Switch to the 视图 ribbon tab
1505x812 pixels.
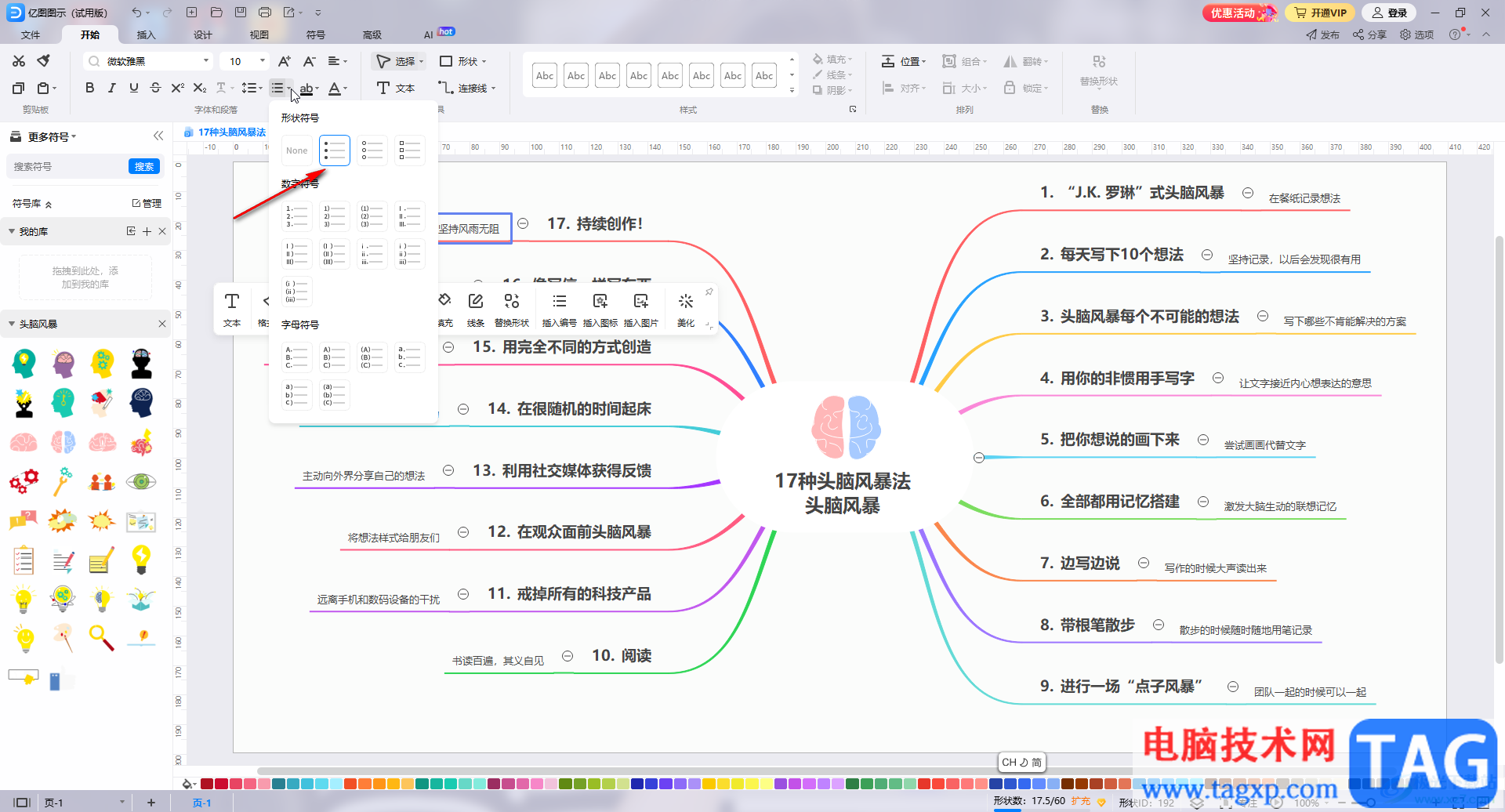tap(259, 34)
